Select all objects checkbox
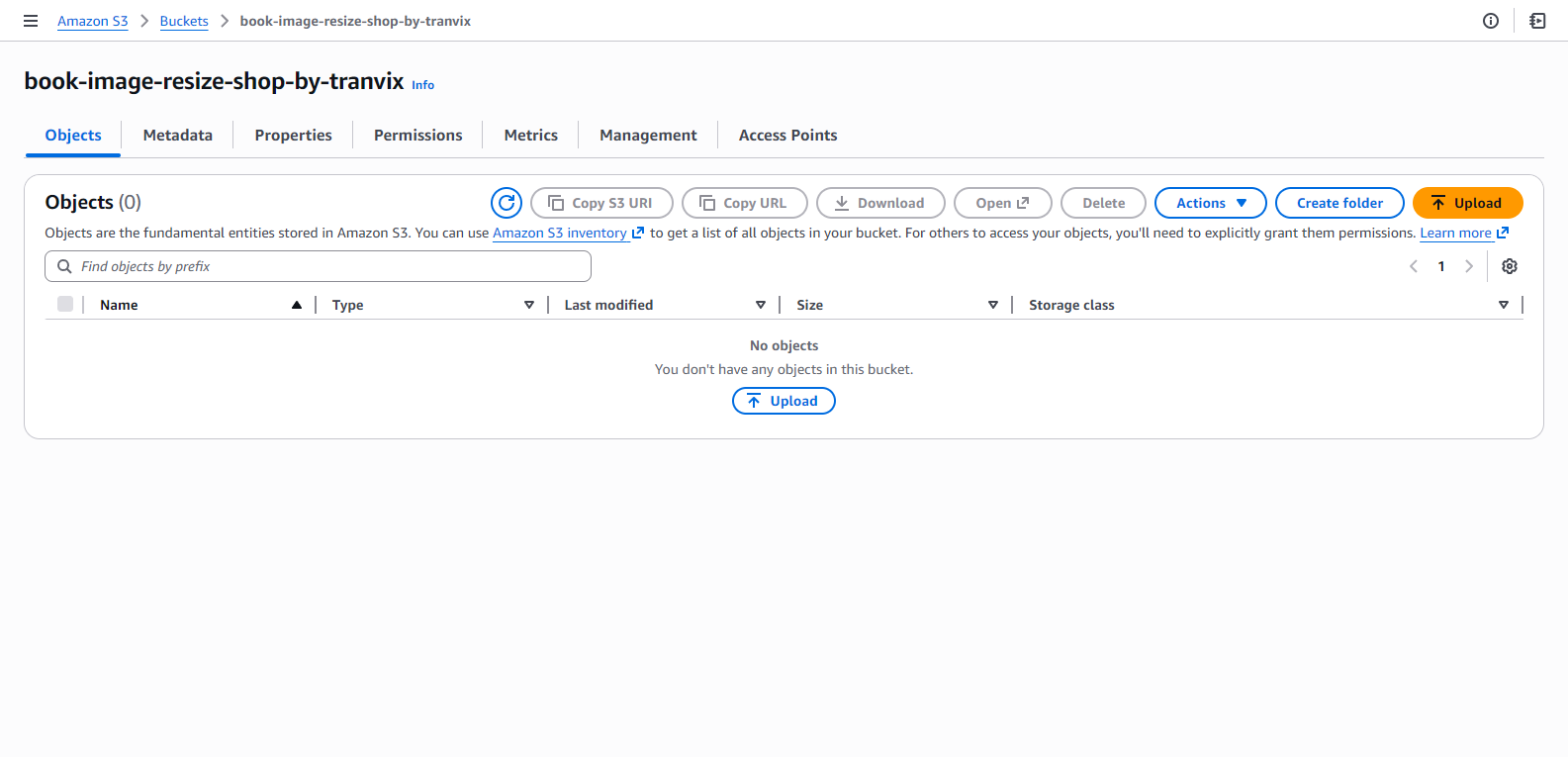1568x757 pixels. pos(65,304)
